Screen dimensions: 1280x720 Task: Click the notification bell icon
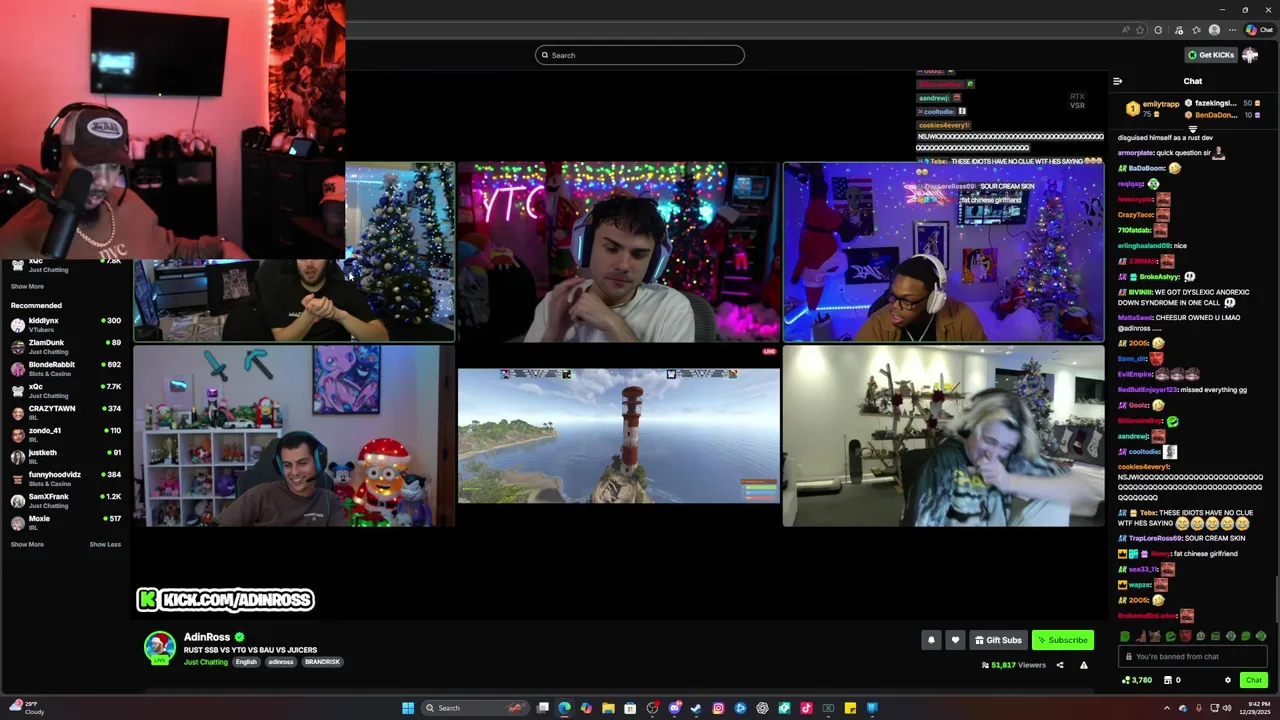click(x=931, y=640)
